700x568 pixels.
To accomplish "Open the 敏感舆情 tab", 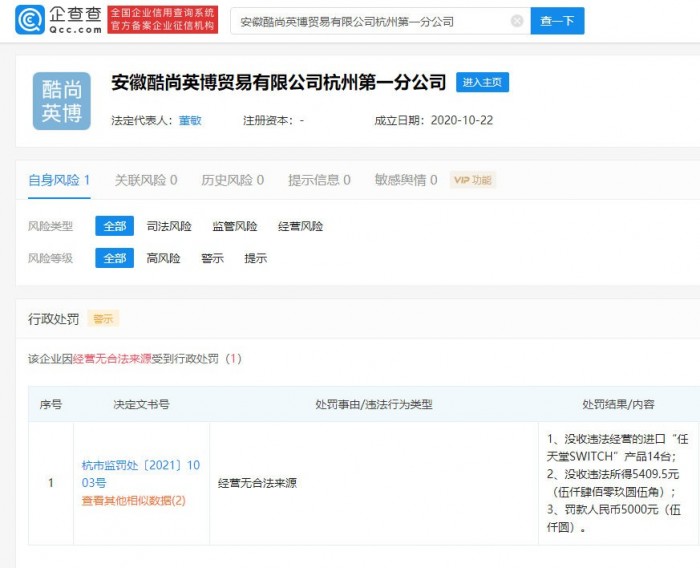I will pos(406,180).
